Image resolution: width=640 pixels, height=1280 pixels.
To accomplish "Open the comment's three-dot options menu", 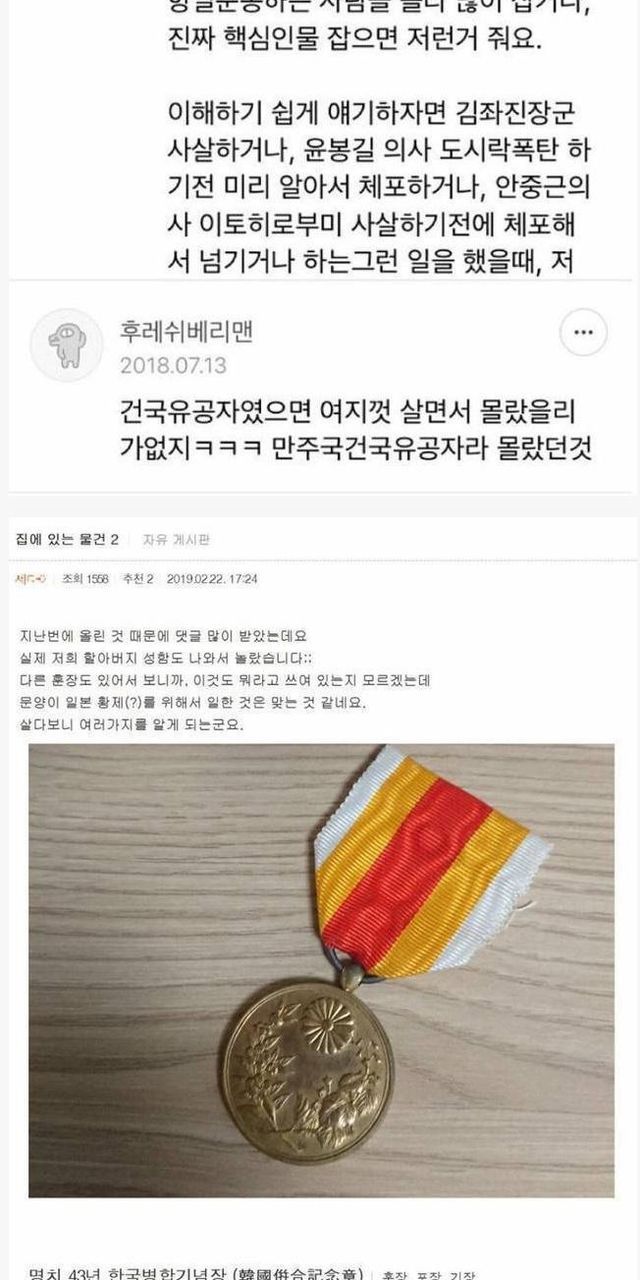I will coord(583,333).
